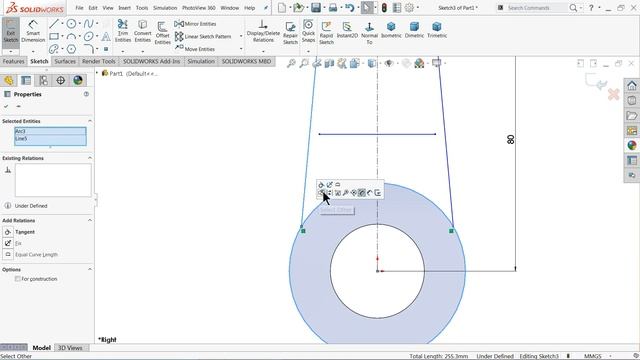Select the Line sketch tool

53,24
